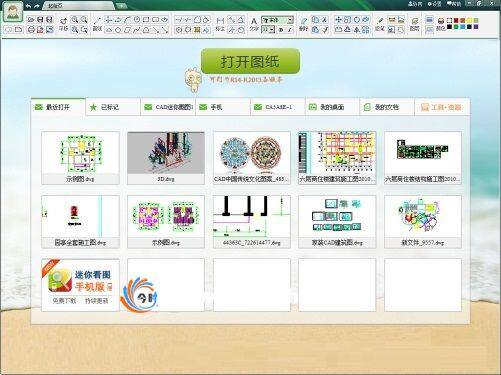Switch to 手机 tab
The height and width of the screenshot is (375, 501).
click(223, 107)
